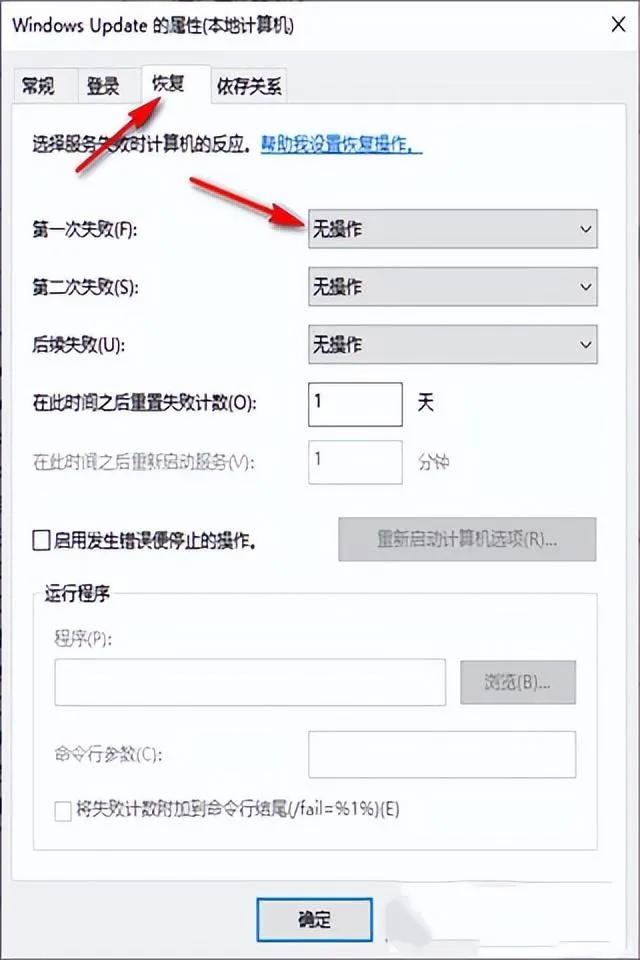
Task: Expand the 第一次失败 dropdown
Action: click(x=452, y=229)
